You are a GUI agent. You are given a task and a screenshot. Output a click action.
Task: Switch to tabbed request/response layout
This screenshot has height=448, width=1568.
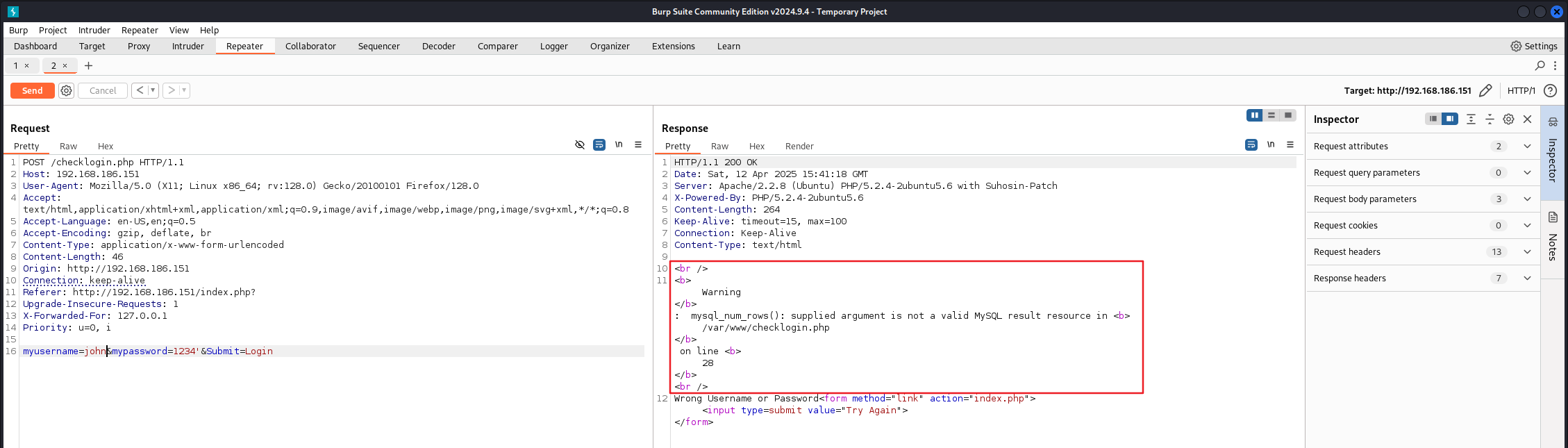pos(1288,115)
